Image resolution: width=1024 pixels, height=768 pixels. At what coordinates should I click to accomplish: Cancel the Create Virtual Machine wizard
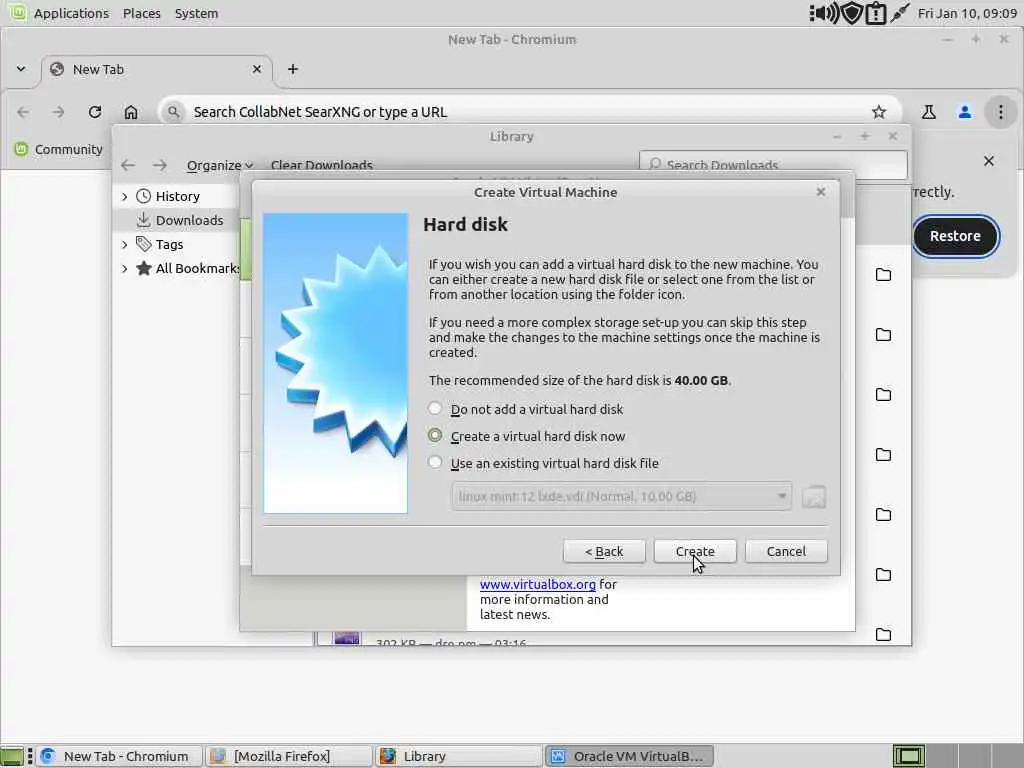click(786, 551)
